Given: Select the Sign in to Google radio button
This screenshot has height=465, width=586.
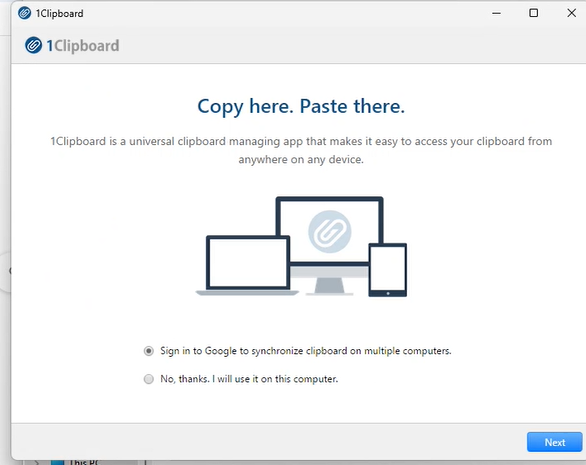Looking at the screenshot, I should (149, 351).
